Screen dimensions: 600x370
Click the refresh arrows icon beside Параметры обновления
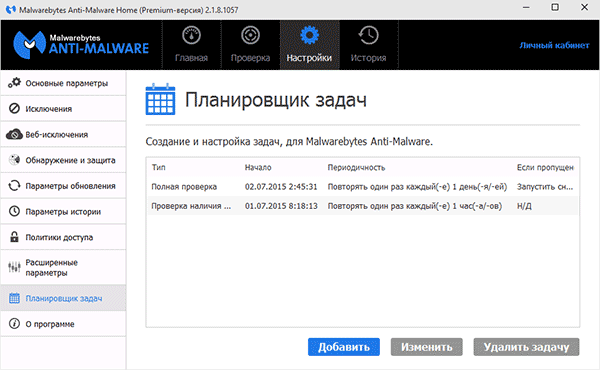coord(14,186)
